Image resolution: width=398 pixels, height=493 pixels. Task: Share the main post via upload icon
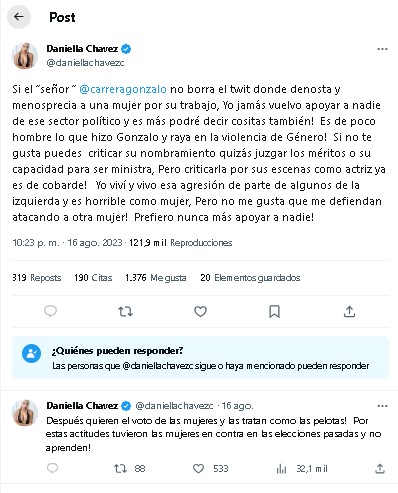(349, 312)
